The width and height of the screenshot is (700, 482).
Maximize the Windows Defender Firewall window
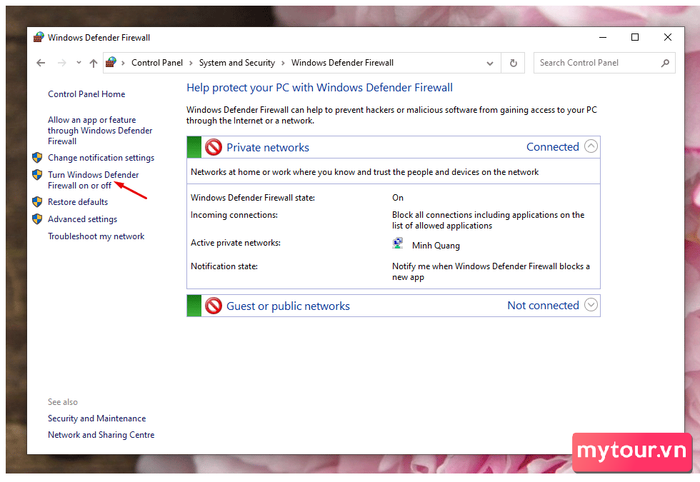635,37
